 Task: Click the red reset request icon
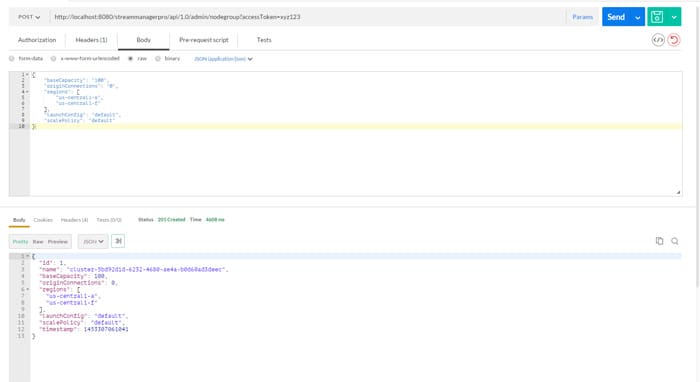coord(674,40)
